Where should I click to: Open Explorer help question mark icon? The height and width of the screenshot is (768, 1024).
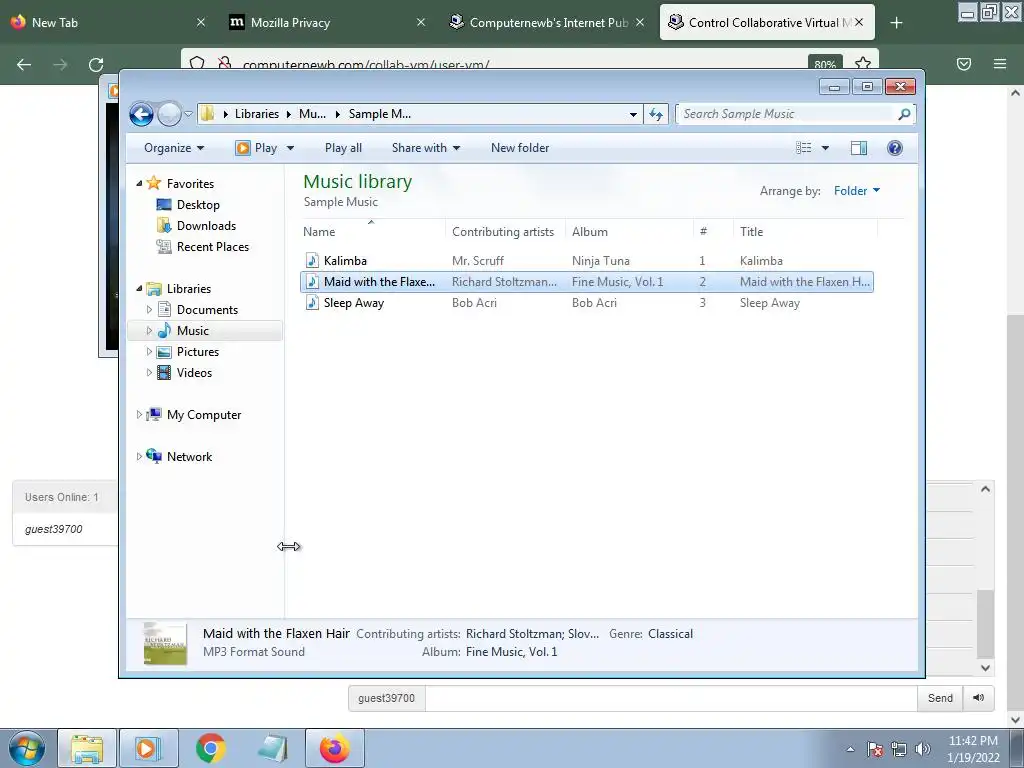tap(895, 148)
